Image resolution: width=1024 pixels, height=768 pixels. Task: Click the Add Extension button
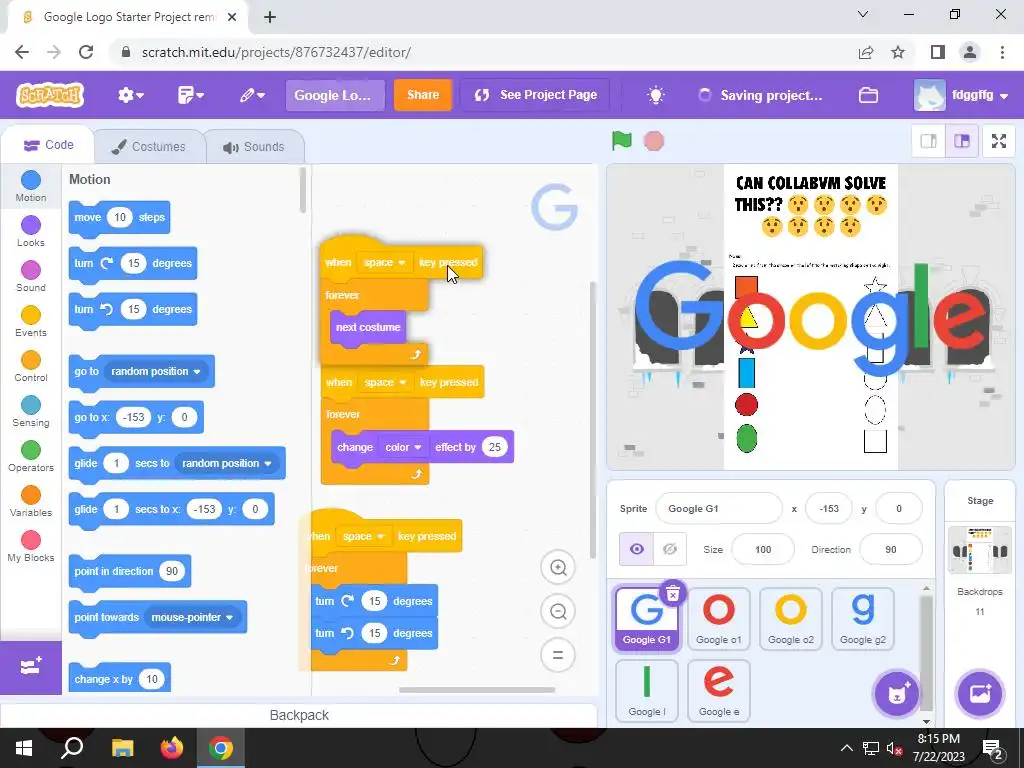(31, 667)
